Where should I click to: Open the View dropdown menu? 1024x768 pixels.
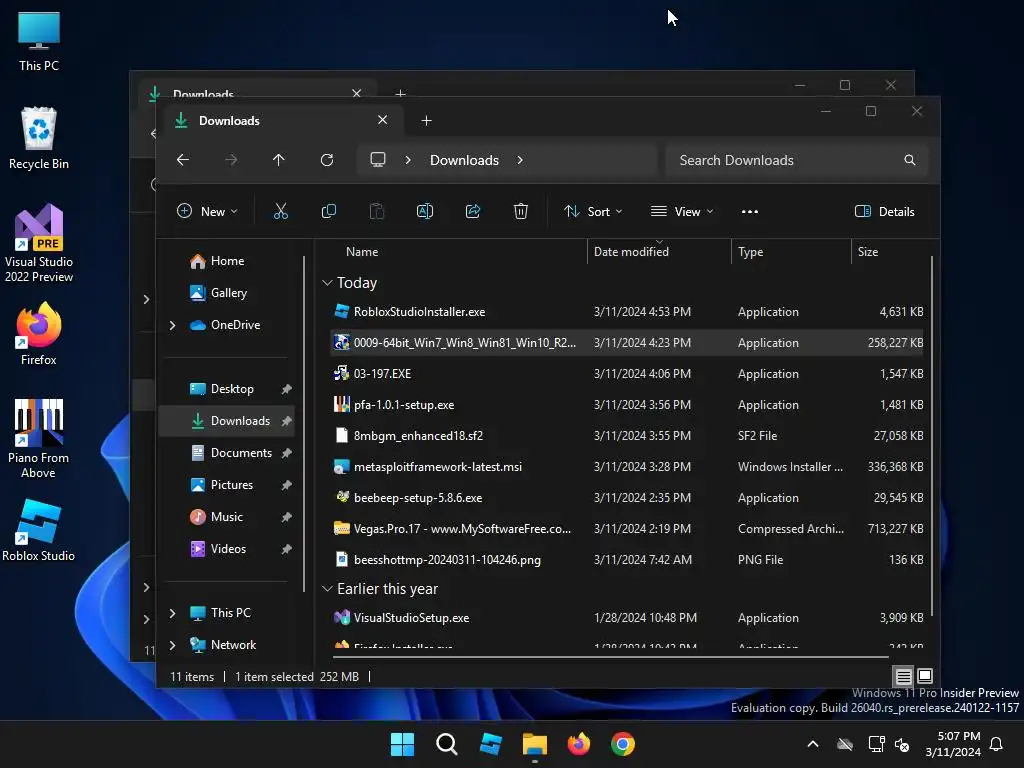point(682,211)
